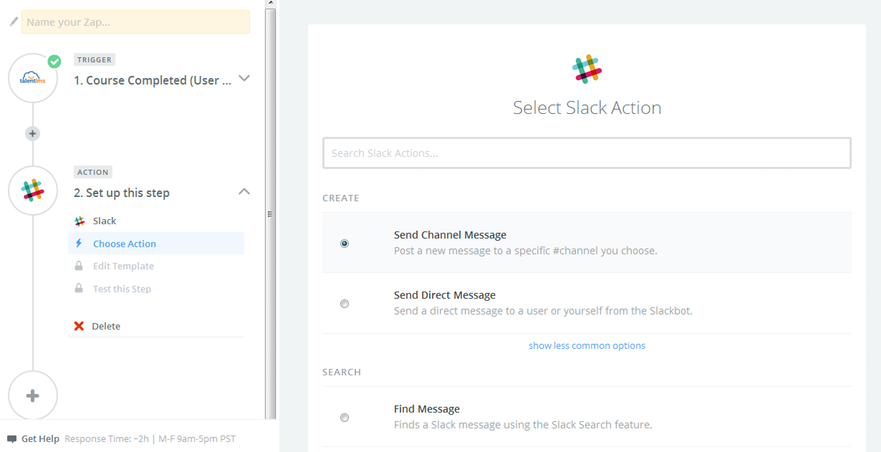Click the SEARCH section heading

[x=342, y=372]
